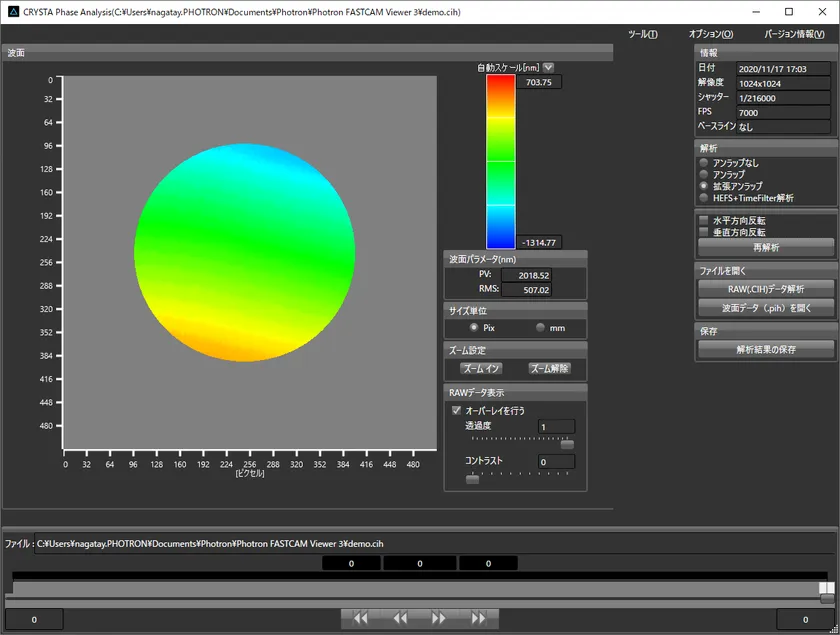This screenshot has width=840, height=635.
Task: Click the step-backward playback button
Action: [400, 619]
